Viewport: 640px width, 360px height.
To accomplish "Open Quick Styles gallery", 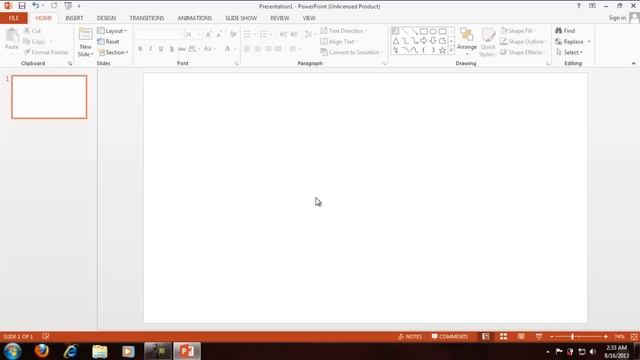I will tap(488, 42).
